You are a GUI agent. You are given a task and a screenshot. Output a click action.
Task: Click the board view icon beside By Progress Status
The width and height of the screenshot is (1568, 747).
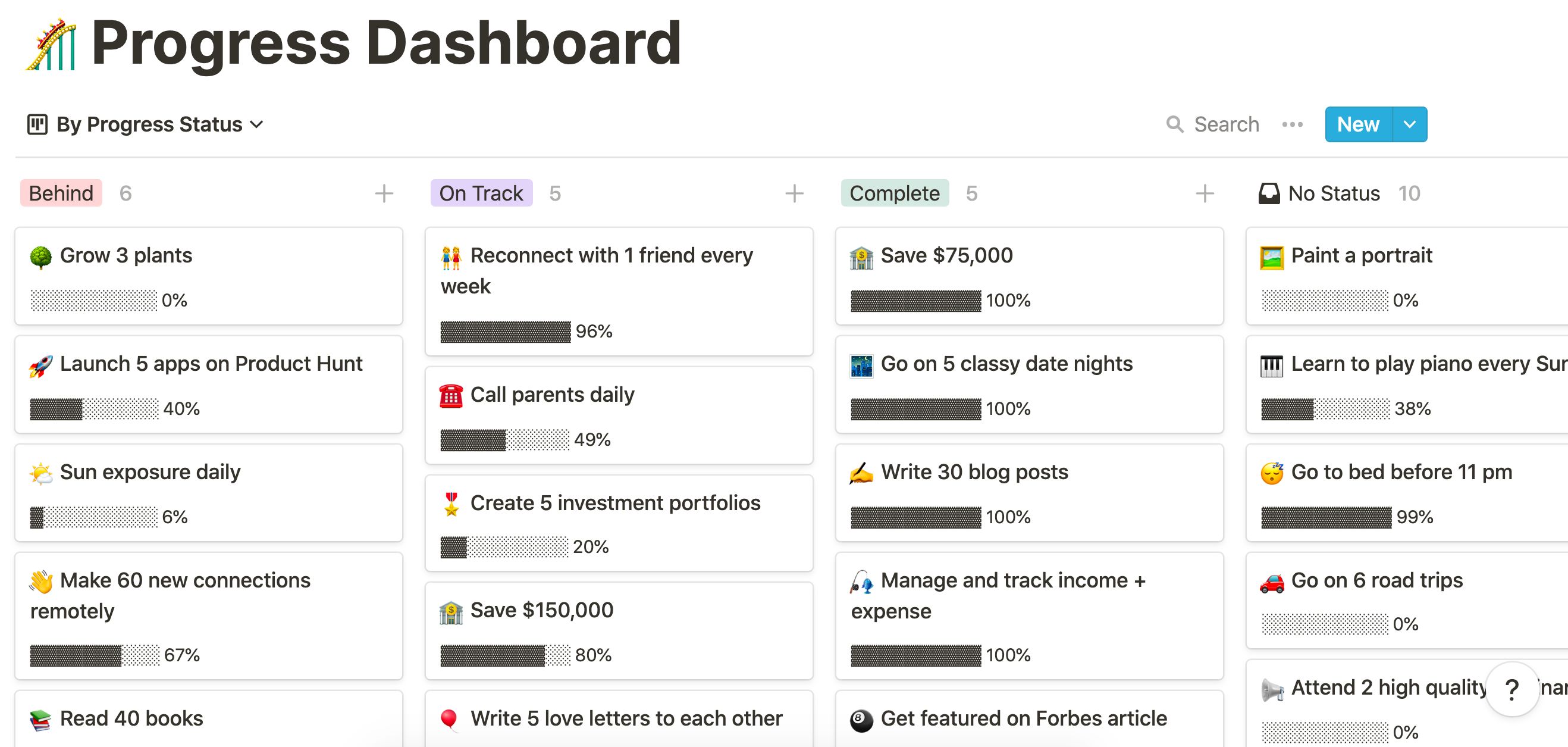pos(37,124)
